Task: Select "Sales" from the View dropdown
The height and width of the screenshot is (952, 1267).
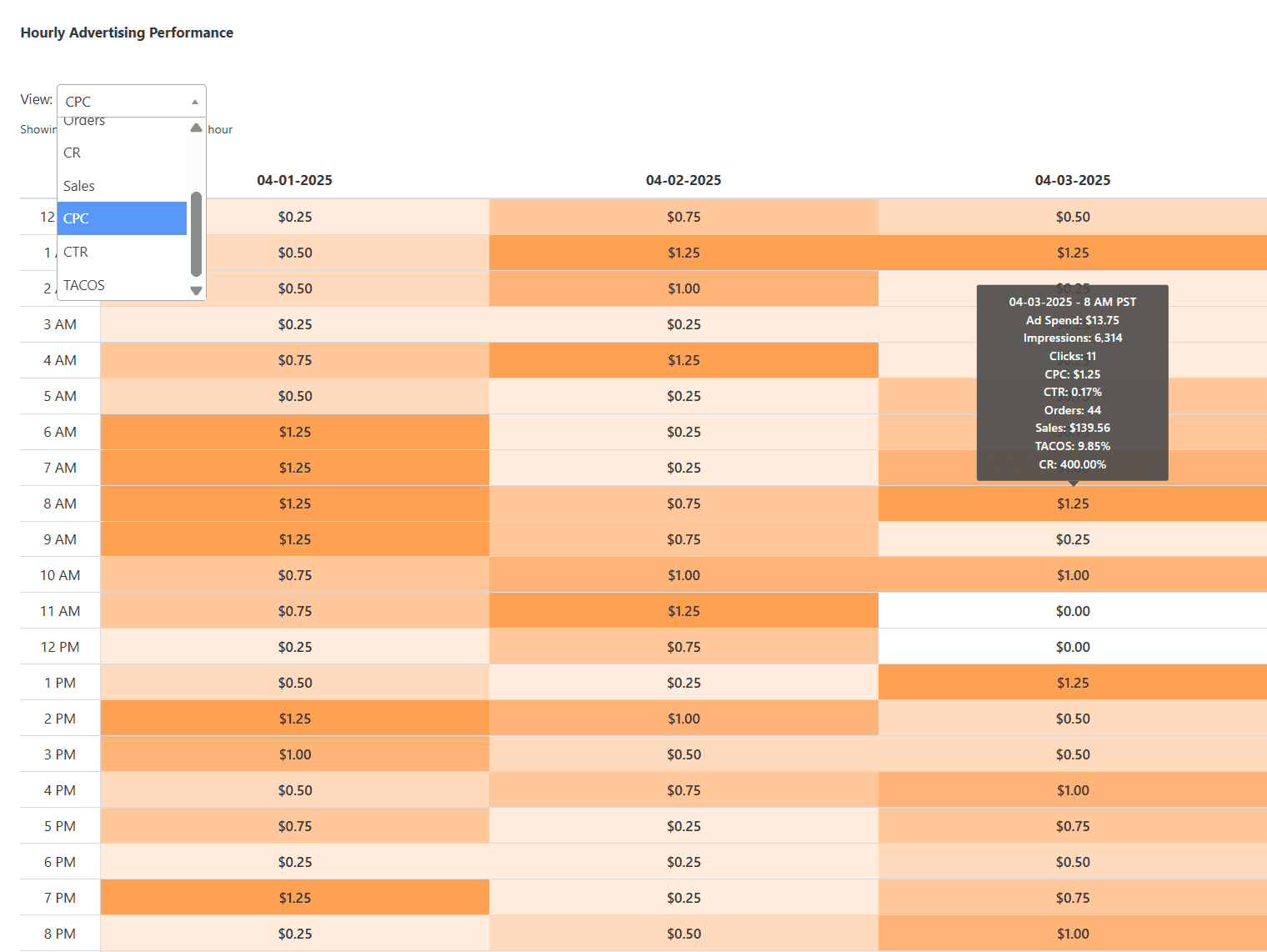Action: point(78,185)
